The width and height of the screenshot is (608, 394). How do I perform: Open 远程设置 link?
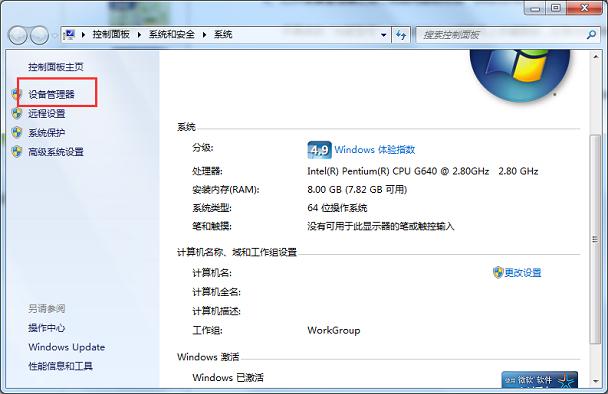coord(46,113)
